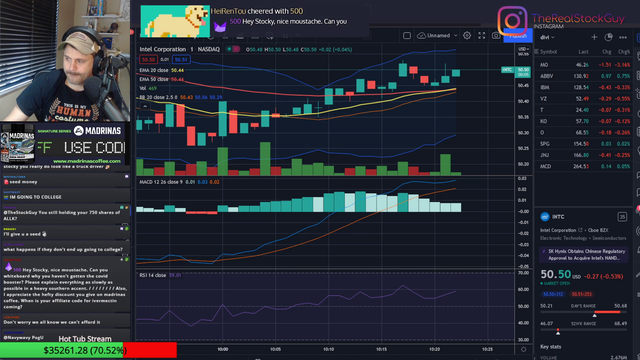The width and height of the screenshot is (640, 360).
Task: Open the divi watchlist dropdown
Action: (x=547, y=37)
